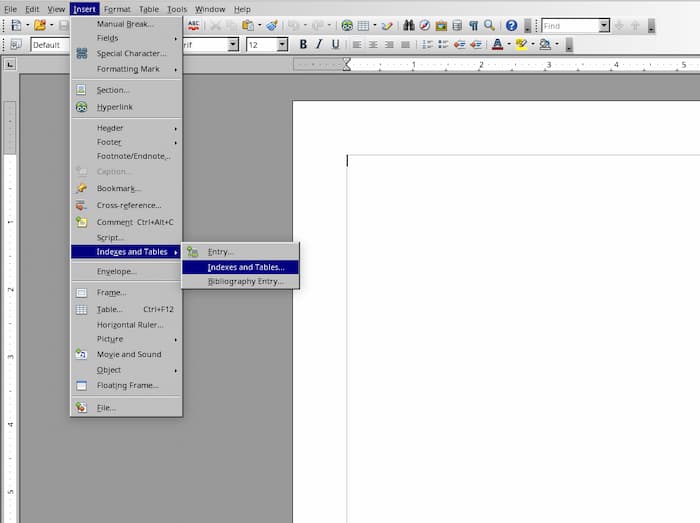This screenshot has height=523, width=700.
Task: Click Hyperlink in the Insert menu
Action: coord(114,107)
